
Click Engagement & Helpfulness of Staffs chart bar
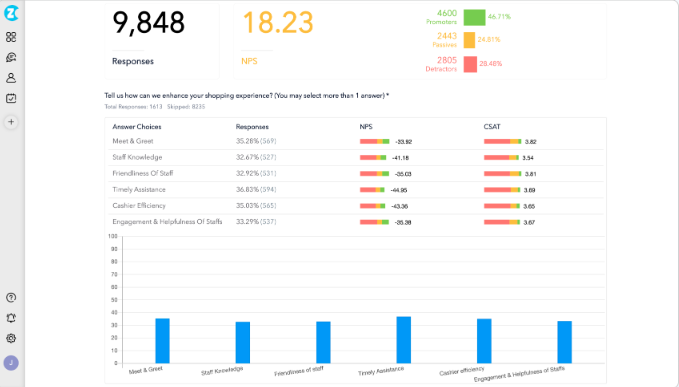[x=565, y=342]
